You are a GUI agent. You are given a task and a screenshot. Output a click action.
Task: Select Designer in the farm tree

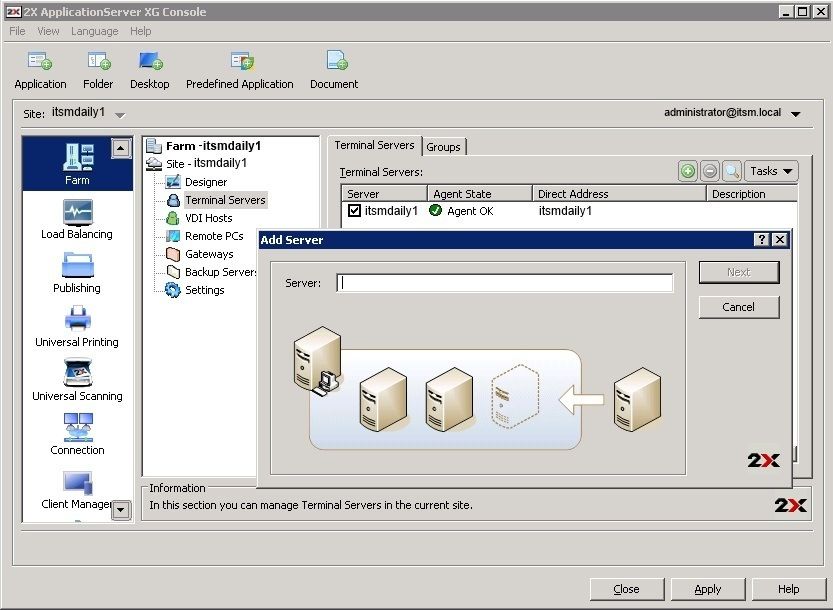pos(206,182)
